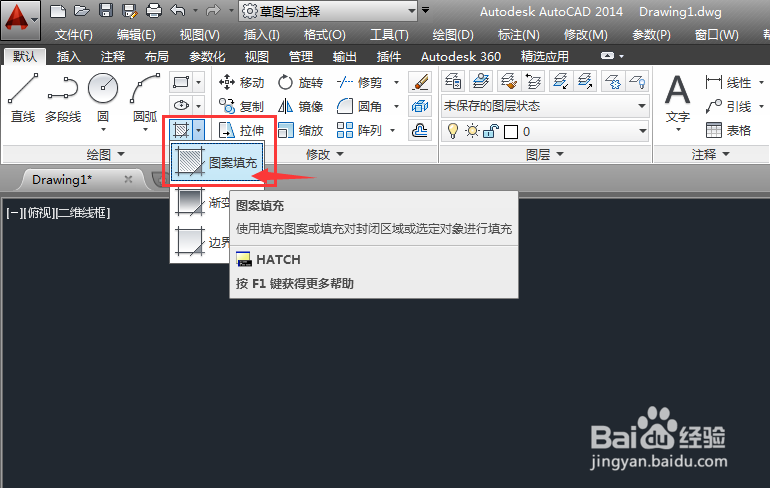Click the Hatch tool icon in draw panel
Image resolution: width=770 pixels, height=488 pixels.
[x=181, y=130]
